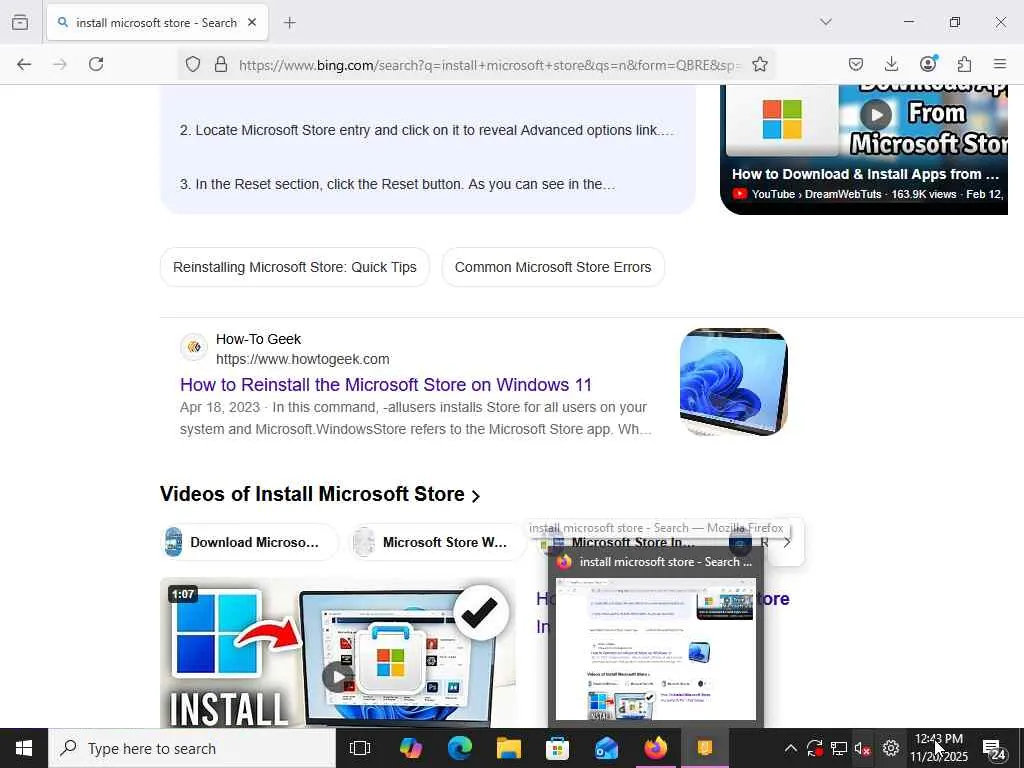Go forward one page
The width and height of the screenshot is (1024, 768).
[60, 64]
